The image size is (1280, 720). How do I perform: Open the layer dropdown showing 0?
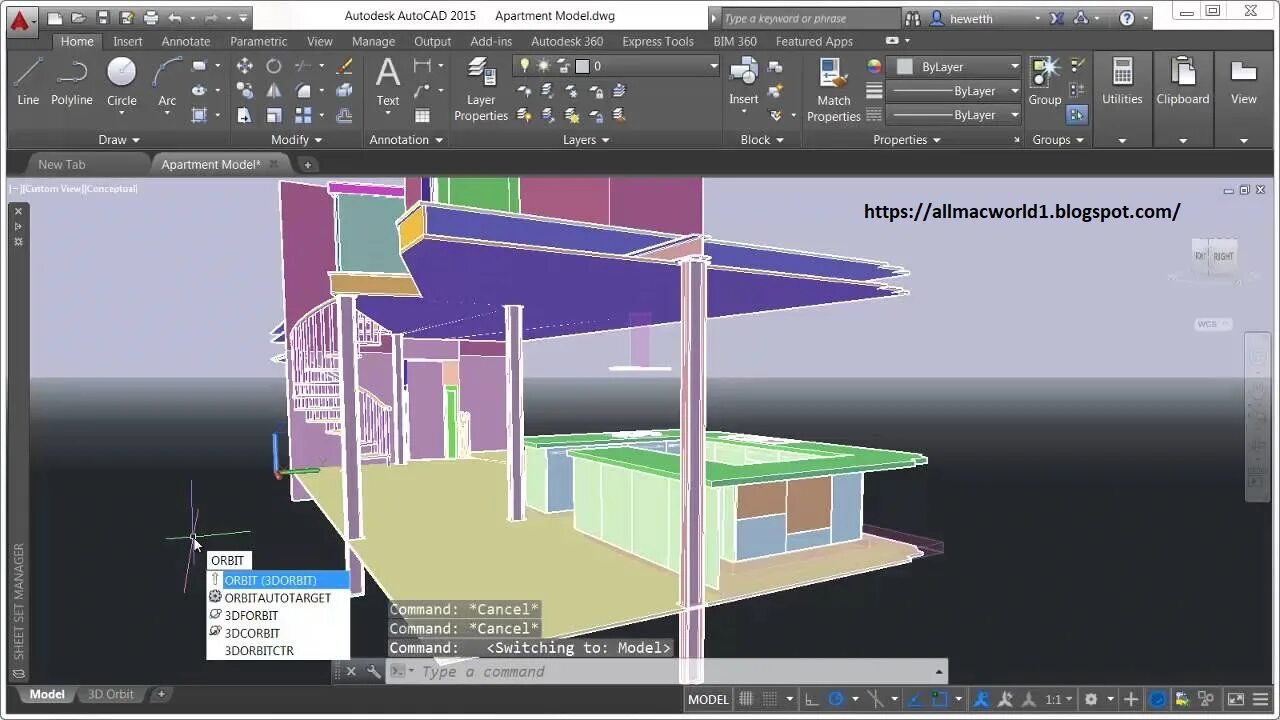click(616, 66)
